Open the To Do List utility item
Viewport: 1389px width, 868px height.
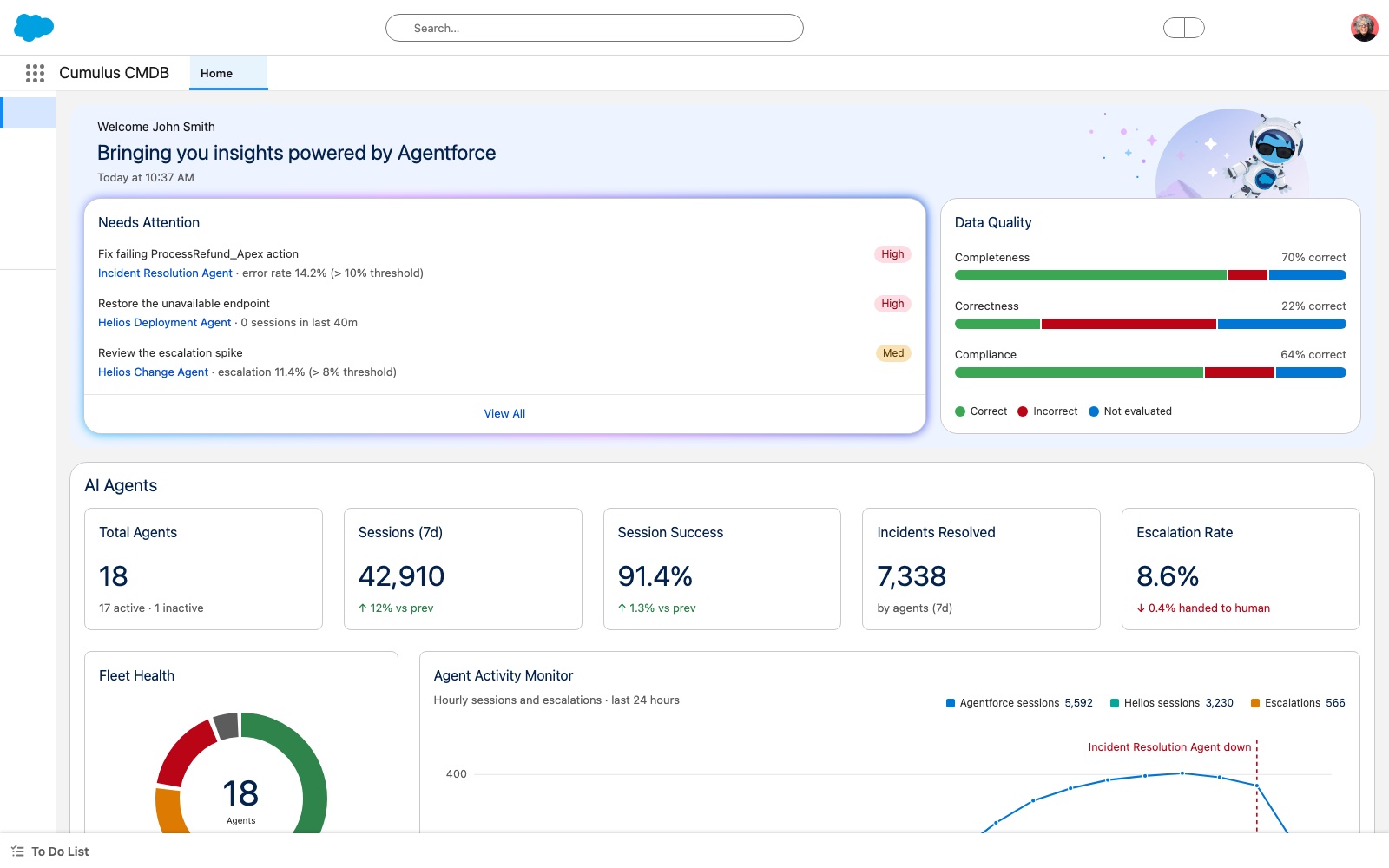50,852
